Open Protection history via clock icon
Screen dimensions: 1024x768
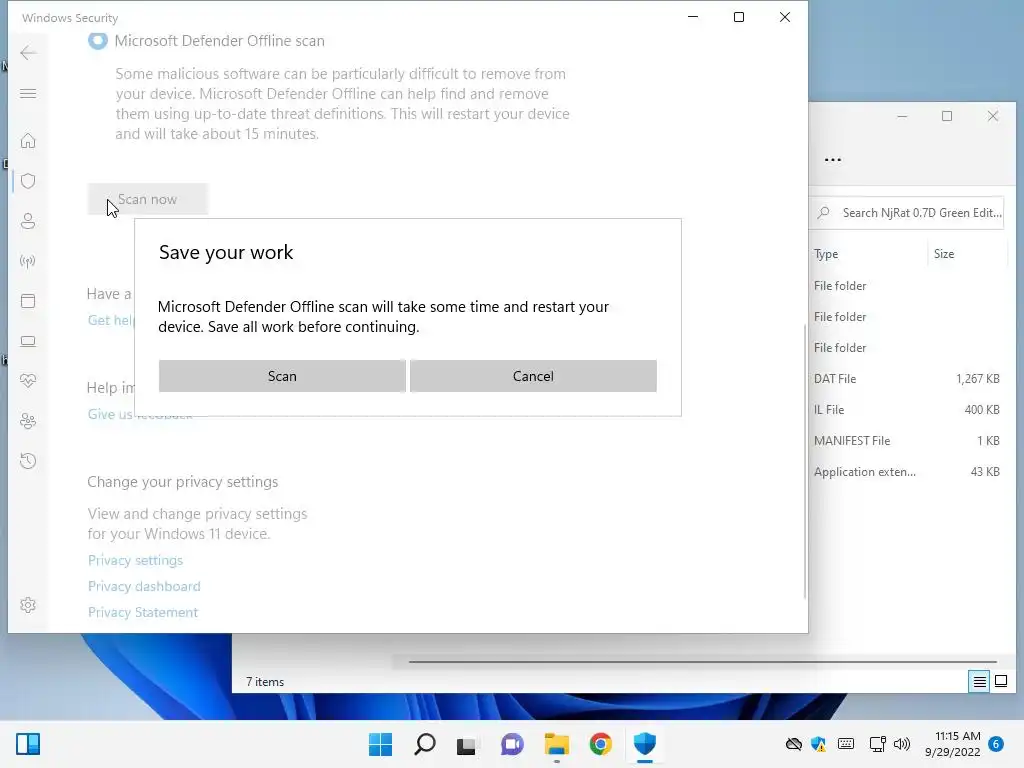tap(28, 461)
